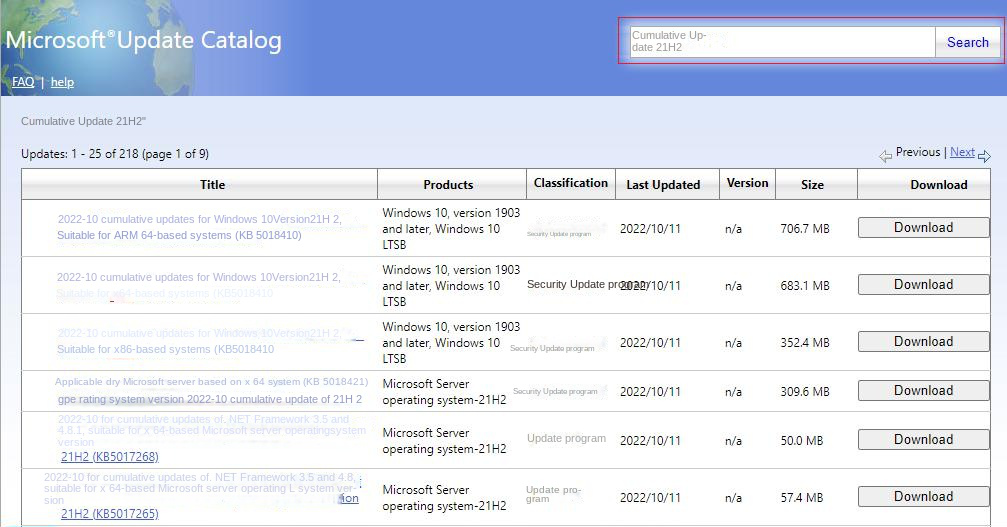Go to the Next results page link
This screenshot has height=527, width=1007.
(962, 152)
